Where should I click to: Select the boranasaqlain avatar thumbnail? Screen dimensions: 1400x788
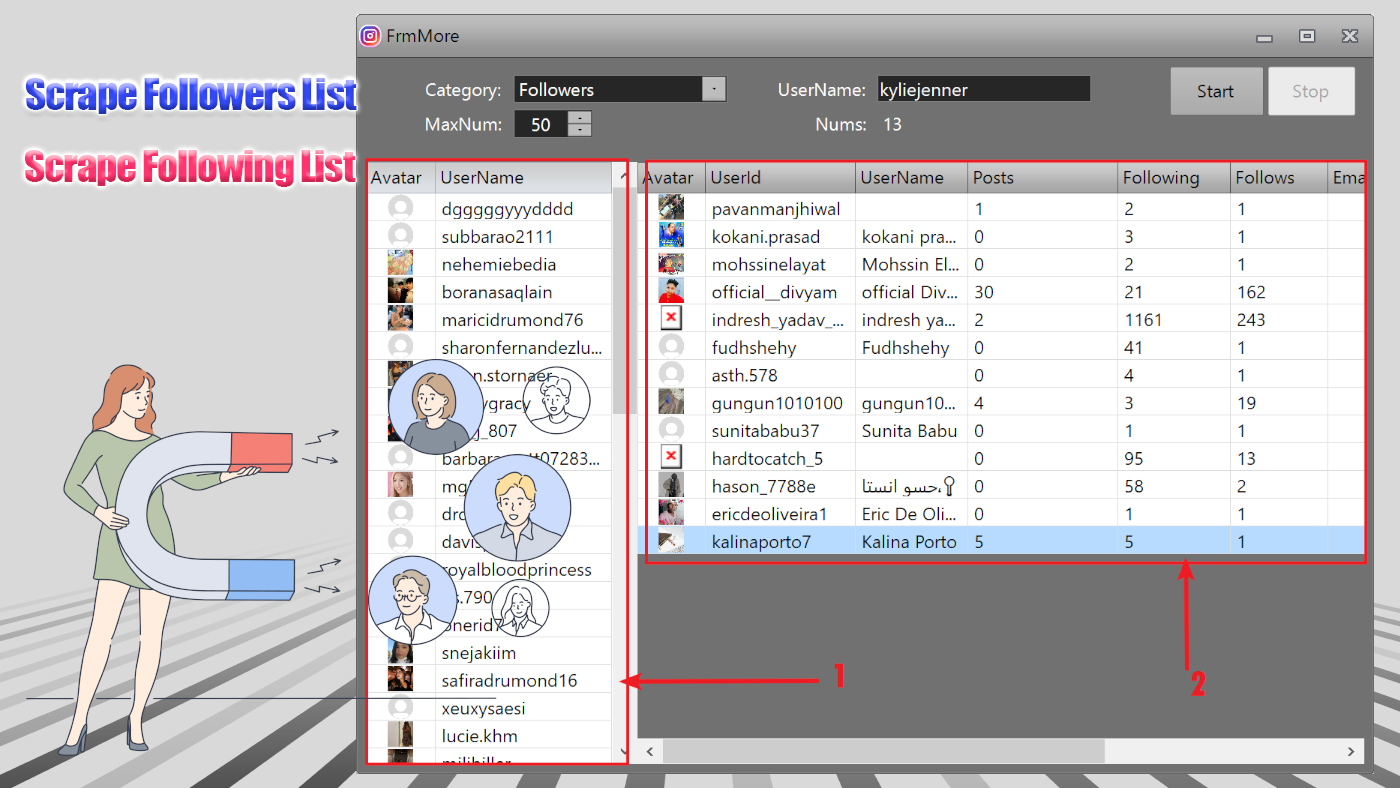tap(400, 292)
